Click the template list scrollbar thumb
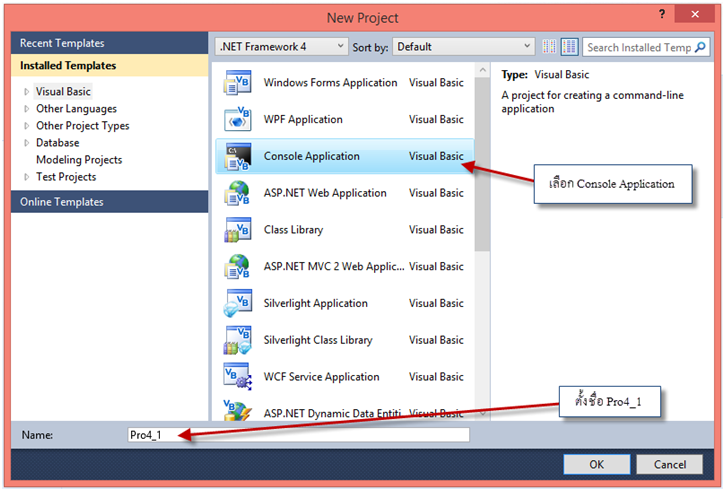Image resolution: width=726 pixels, height=491 pixels. [x=482, y=164]
